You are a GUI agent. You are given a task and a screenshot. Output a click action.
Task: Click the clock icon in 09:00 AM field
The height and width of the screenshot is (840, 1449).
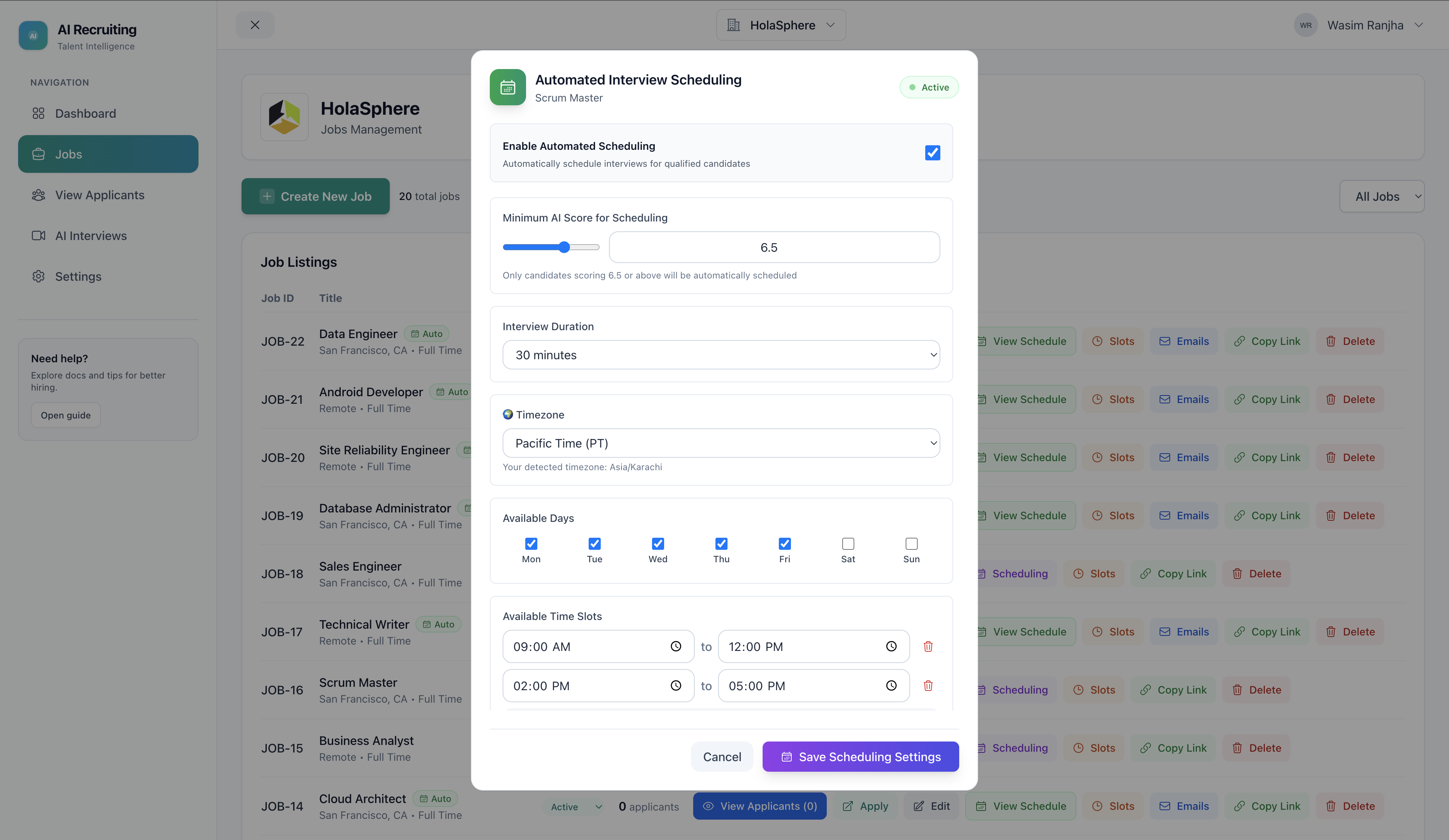click(675, 646)
